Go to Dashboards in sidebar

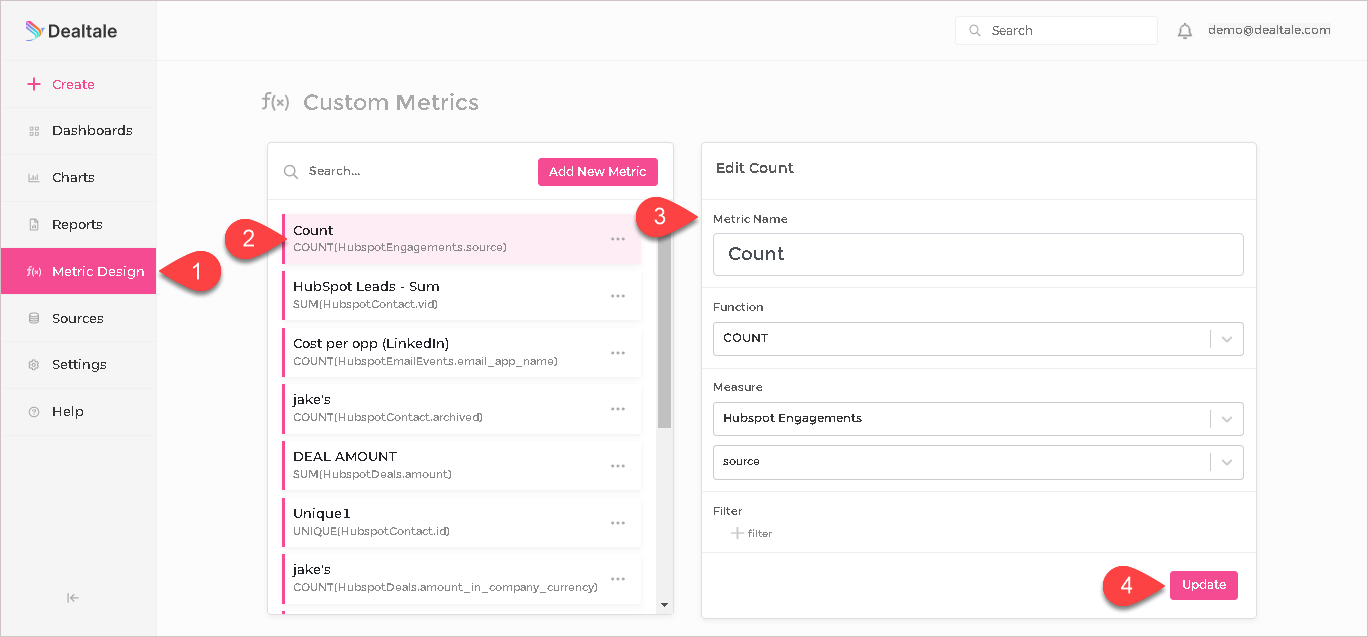click(x=78, y=131)
